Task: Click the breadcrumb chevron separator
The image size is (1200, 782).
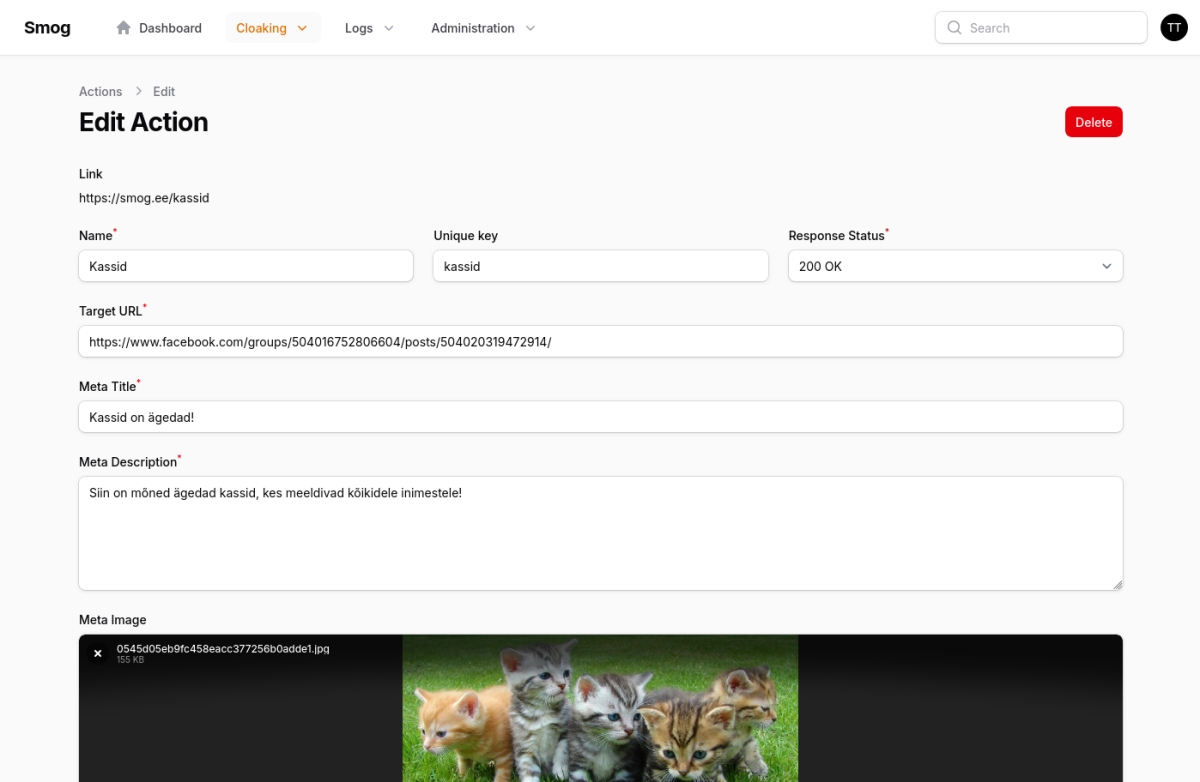Action: [x=138, y=91]
